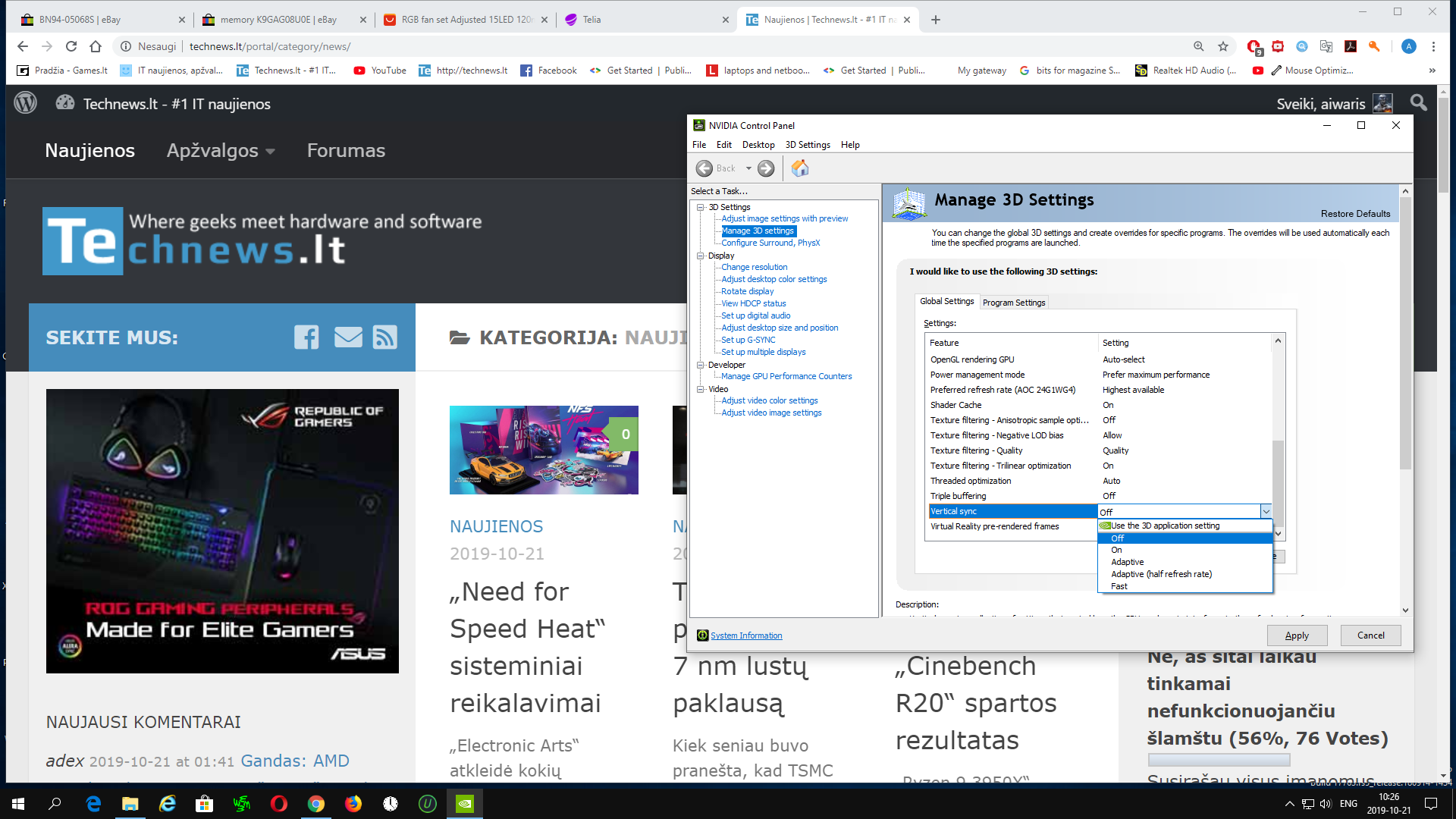Open Windows Start menu
This screenshot has width=1456, height=819.
(18, 803)
